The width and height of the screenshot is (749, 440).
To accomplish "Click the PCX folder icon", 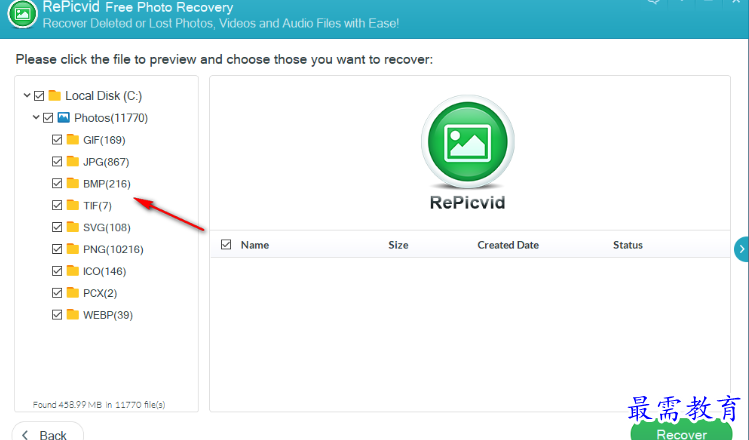I will 73,293.
